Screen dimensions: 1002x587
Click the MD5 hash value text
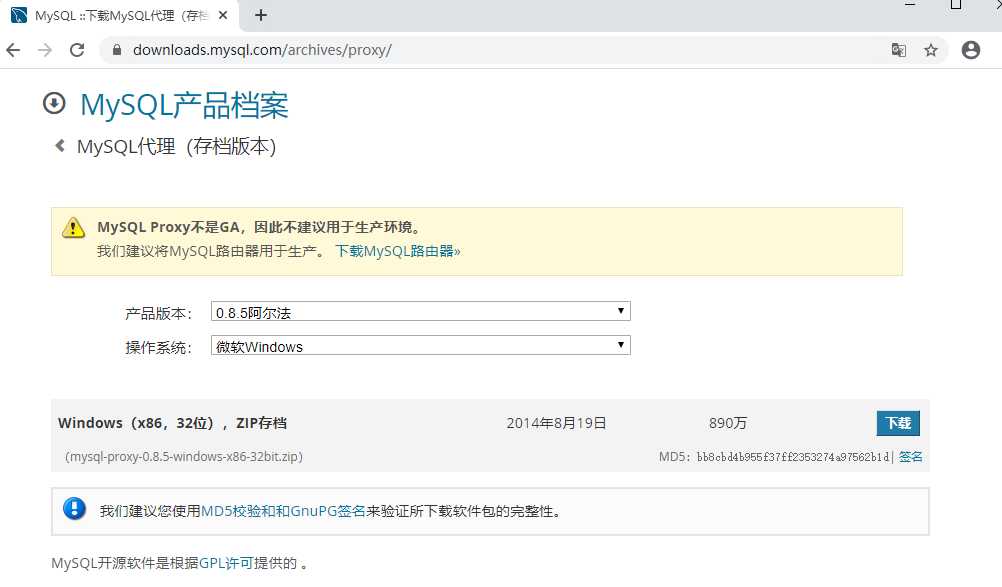click(x=793, y=457)
